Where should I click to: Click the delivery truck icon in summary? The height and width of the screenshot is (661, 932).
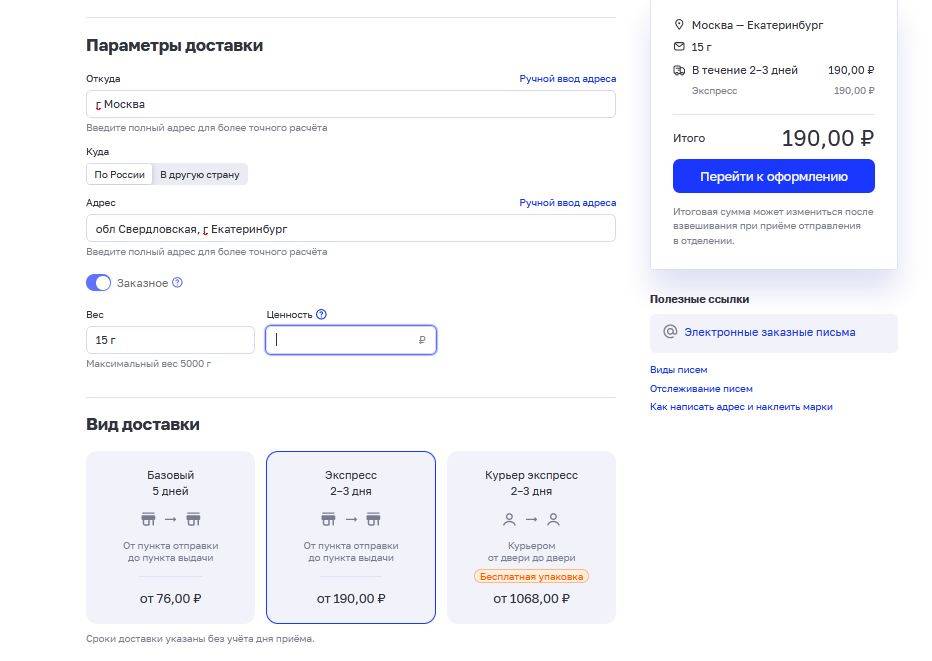pyautogui.click(x=679, y=70)
